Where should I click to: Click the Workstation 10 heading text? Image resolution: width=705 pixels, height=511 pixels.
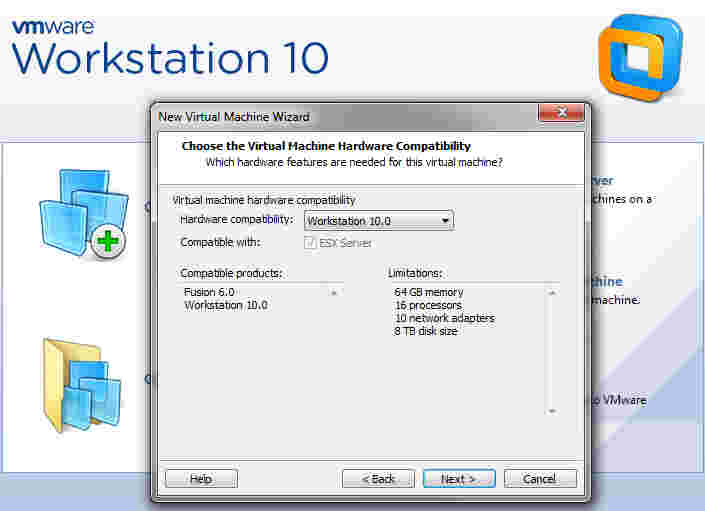pyautogui.click(x=170, y=58)
